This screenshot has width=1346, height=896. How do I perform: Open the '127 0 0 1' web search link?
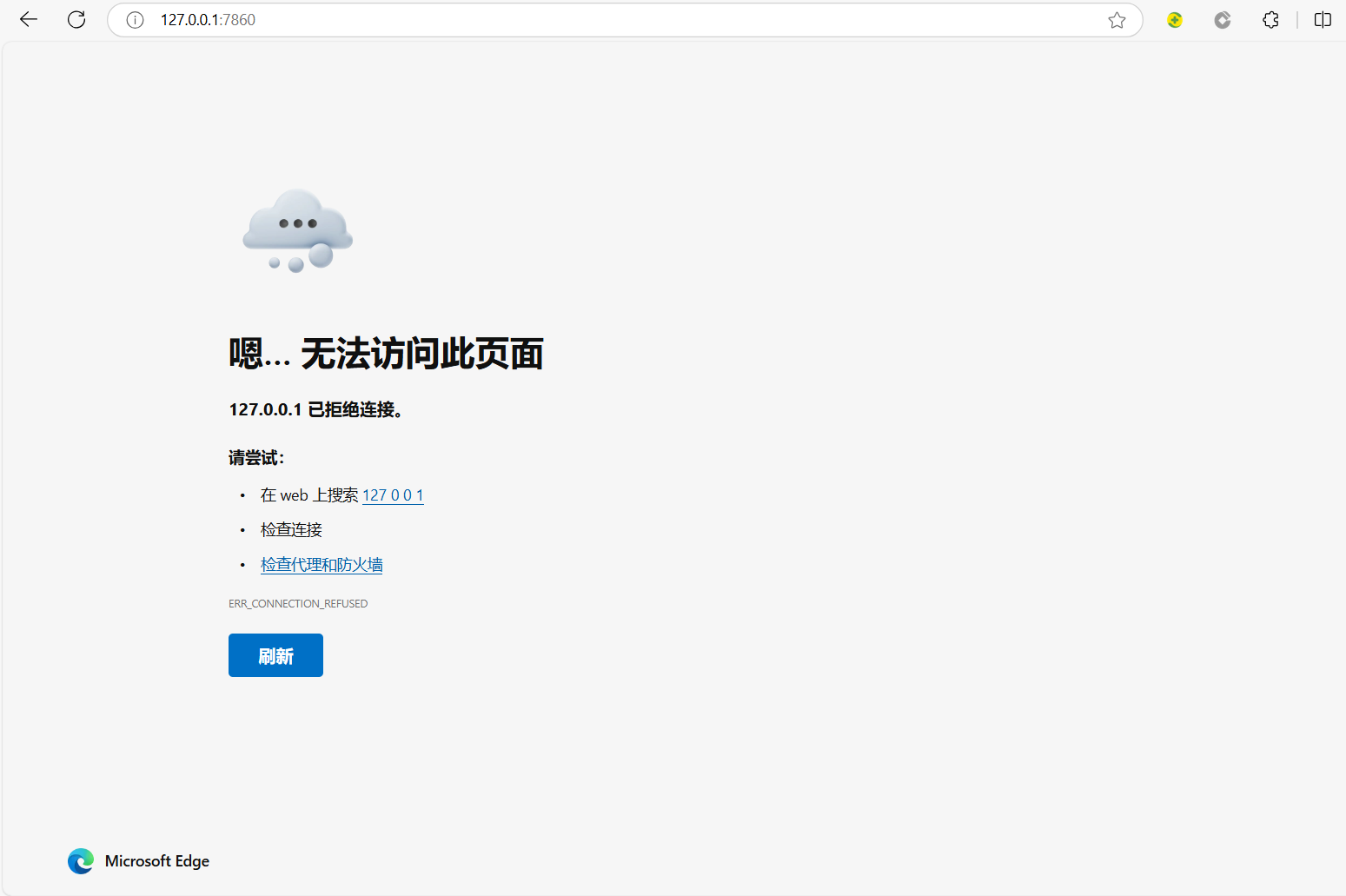point(393,495)
